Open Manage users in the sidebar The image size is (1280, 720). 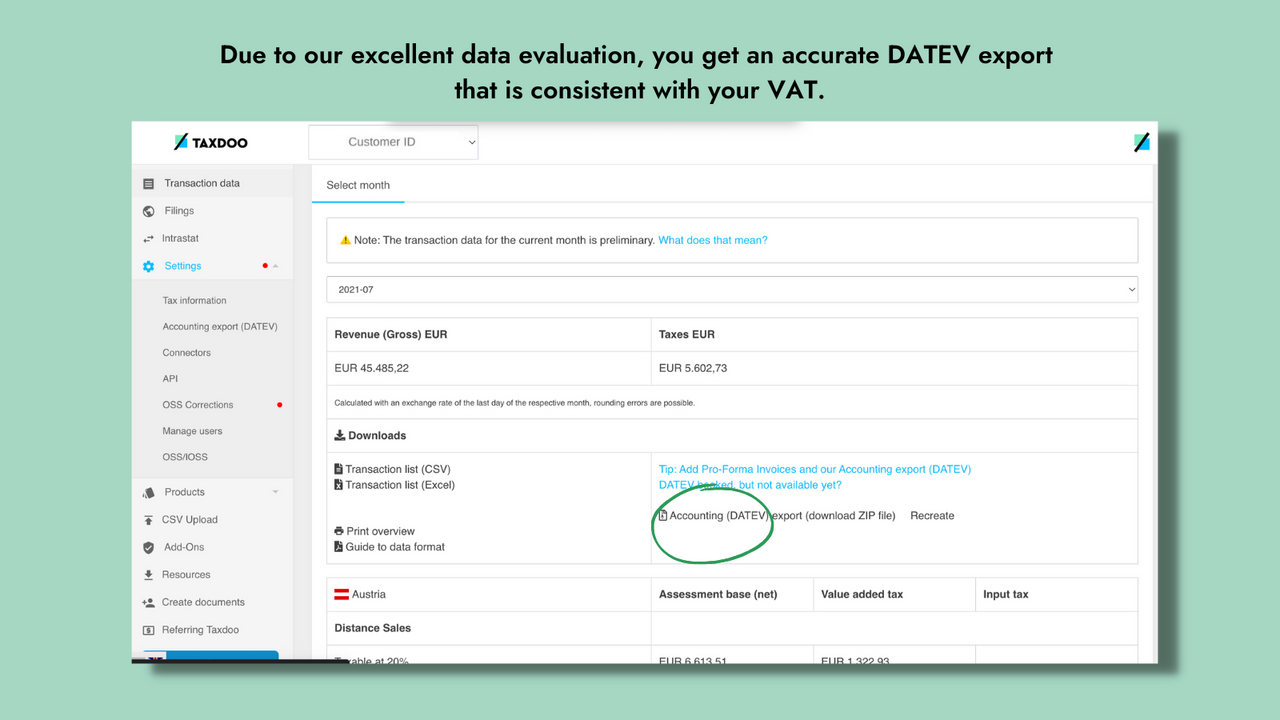coord(193,431)
